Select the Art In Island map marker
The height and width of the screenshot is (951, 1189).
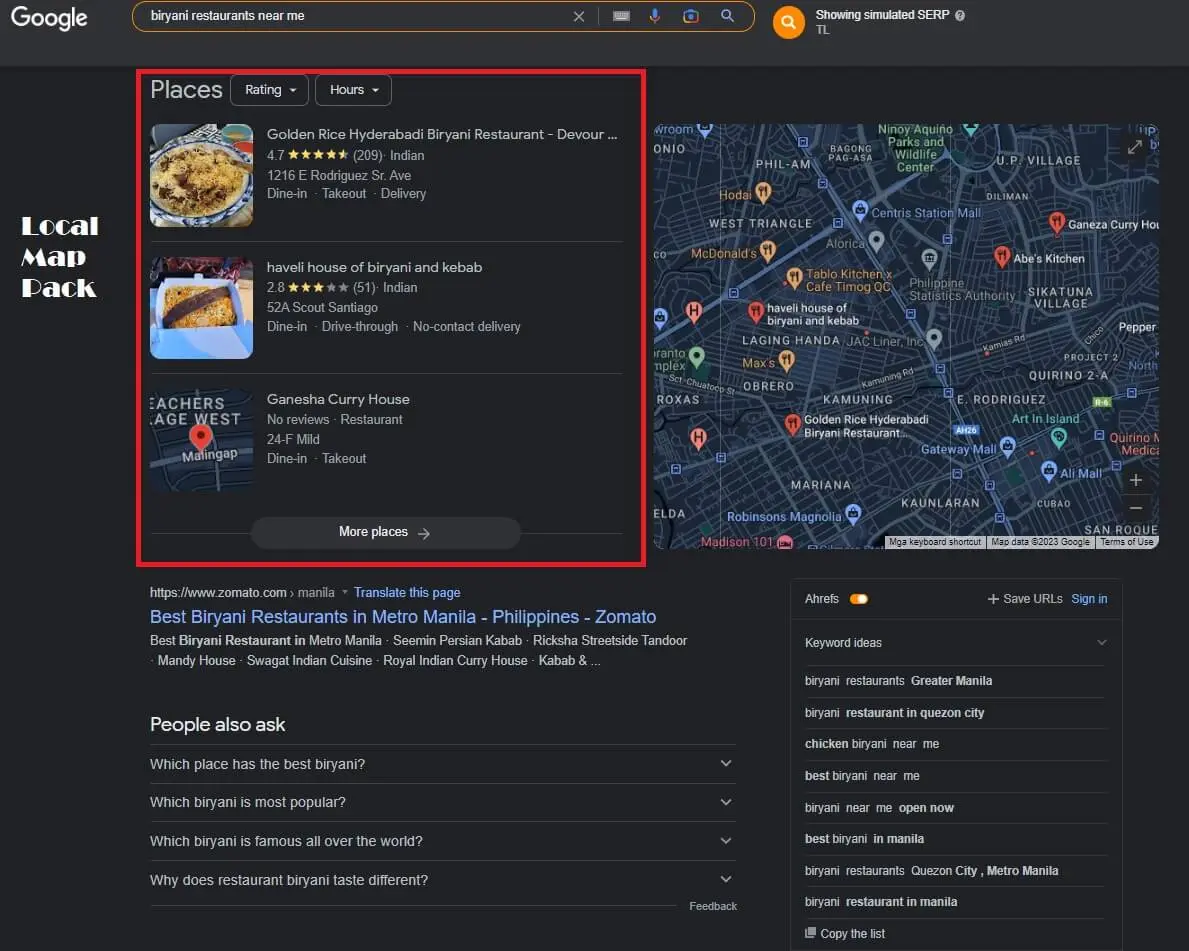point(1059,437)
